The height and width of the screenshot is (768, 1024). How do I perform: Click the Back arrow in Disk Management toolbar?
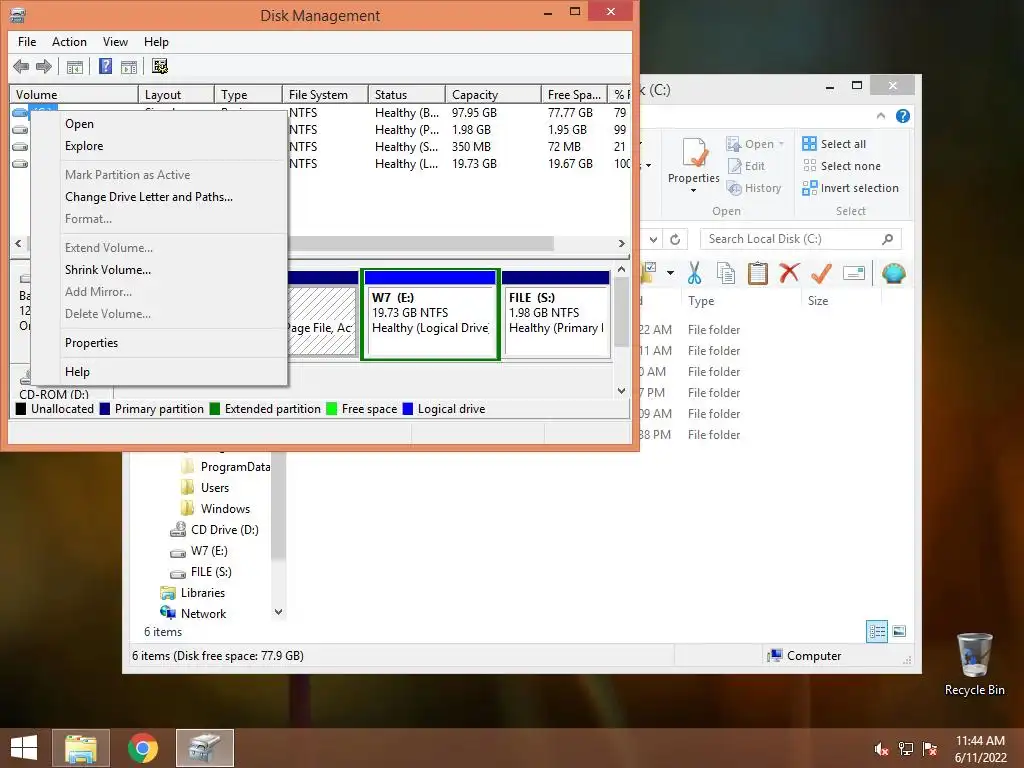click(x=21, y=66)
